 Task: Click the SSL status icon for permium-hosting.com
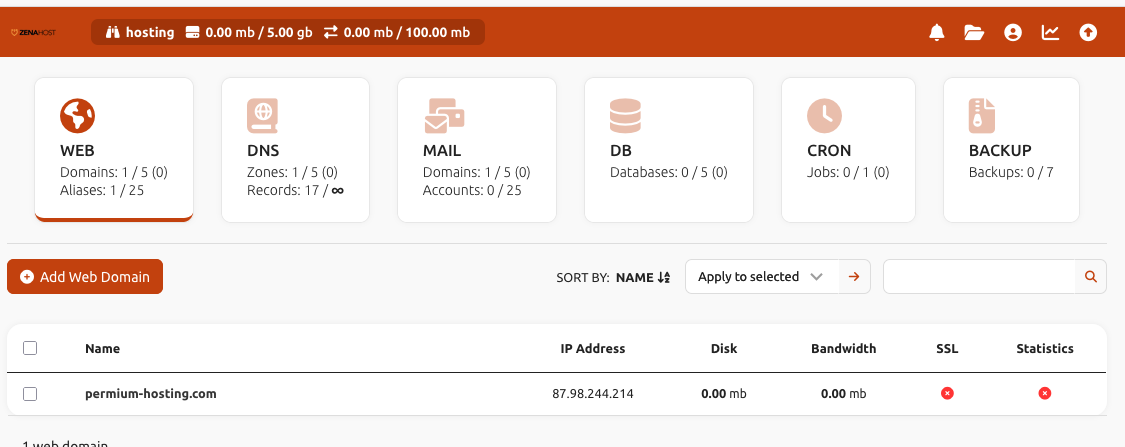tap(947, 394)
